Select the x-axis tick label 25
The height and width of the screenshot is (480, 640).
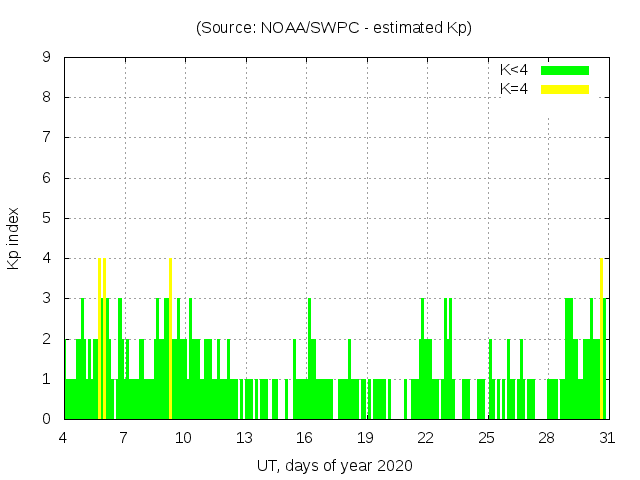(486, 437)
